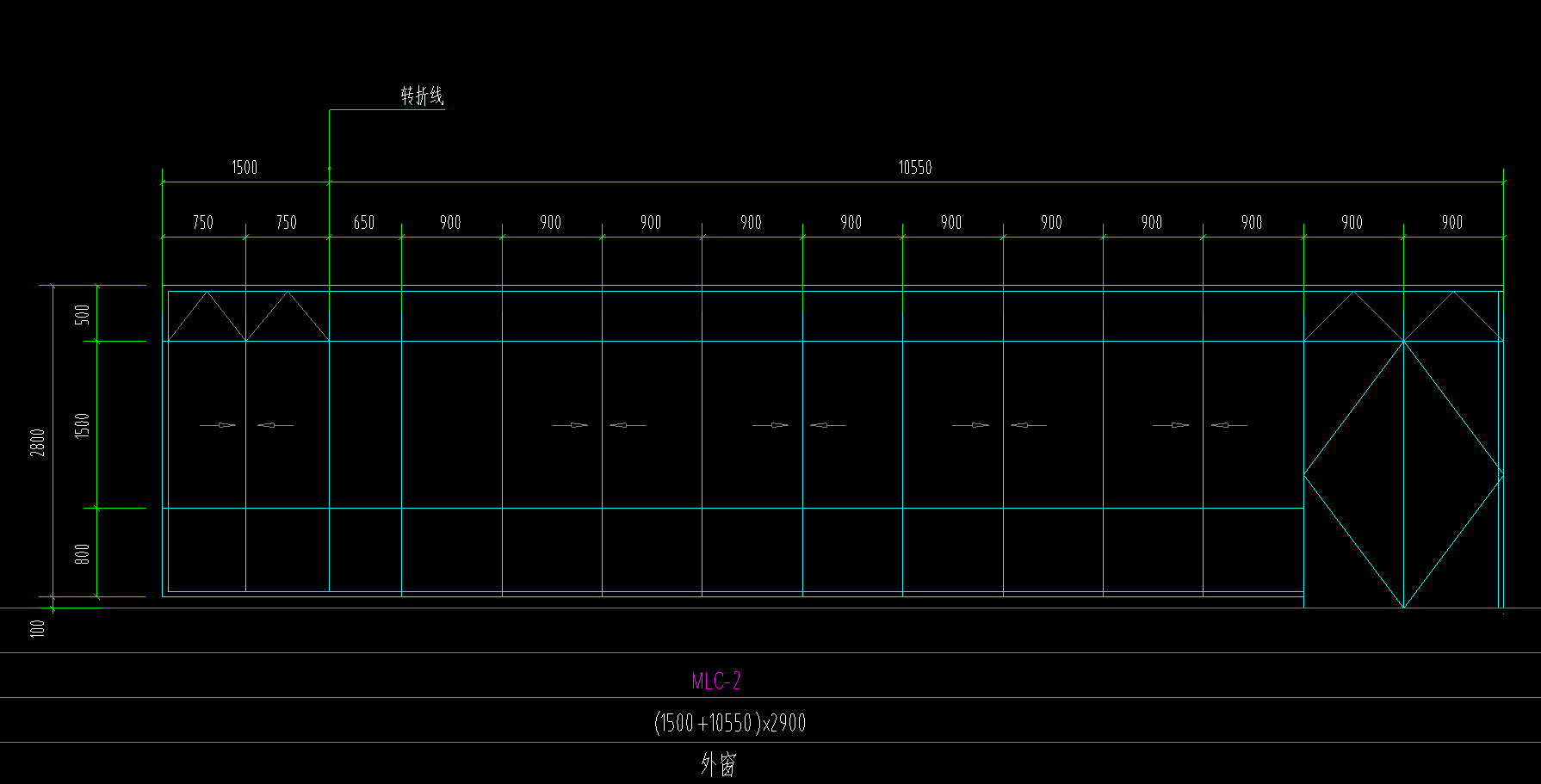Click the 10550 dimension text
The height and width of the screenshot is (784, 1541).
915,167
